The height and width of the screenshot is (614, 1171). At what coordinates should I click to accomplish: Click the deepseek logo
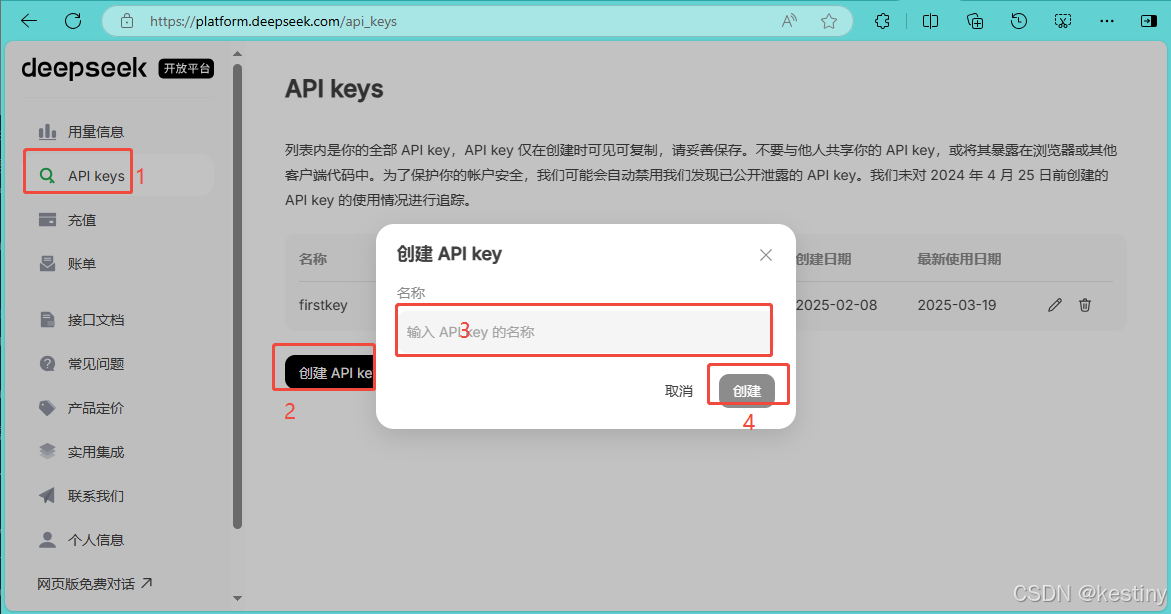click(84, 69)
